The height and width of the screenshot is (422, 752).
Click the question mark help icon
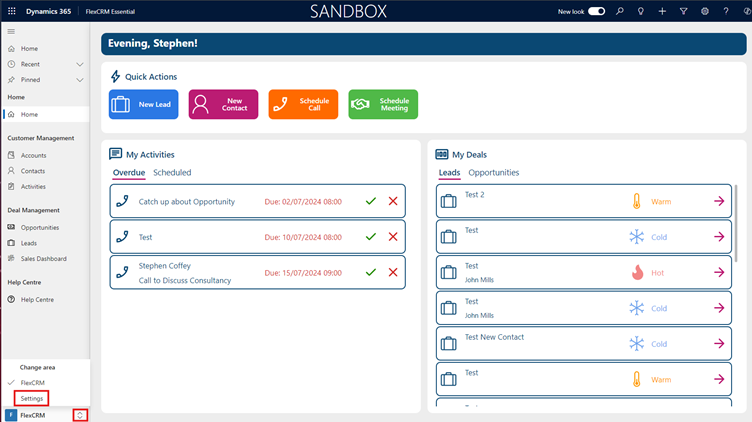point(726,11)
